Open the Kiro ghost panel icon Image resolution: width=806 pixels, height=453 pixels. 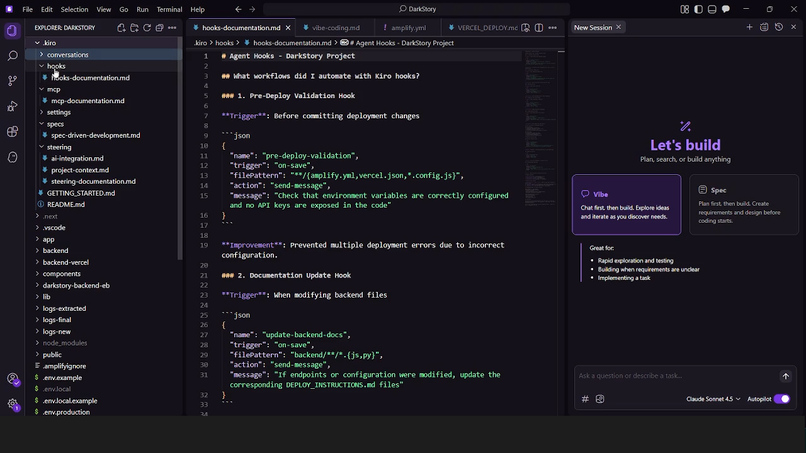(x=12, y=157)
